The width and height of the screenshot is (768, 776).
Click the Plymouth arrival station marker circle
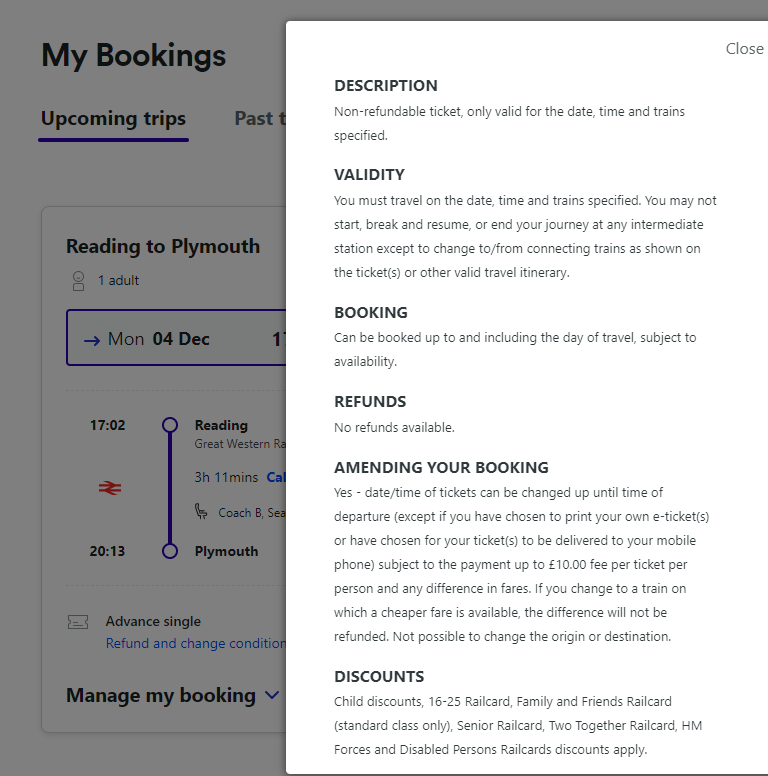click(170, 551)
